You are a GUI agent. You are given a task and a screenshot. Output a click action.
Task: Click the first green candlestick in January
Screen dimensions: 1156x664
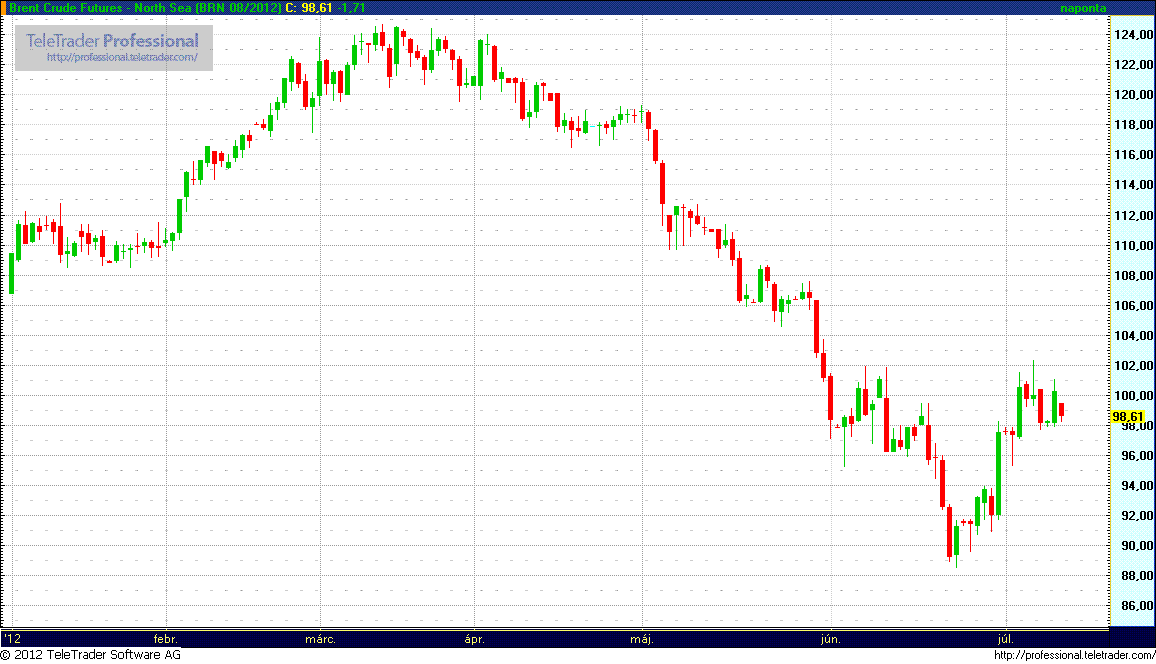[x=12, y=273]
